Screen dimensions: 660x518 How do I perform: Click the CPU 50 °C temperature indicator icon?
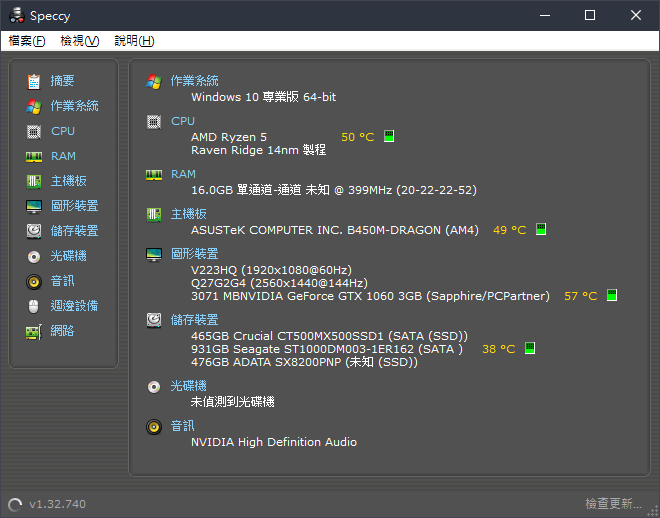pos(389,136)
